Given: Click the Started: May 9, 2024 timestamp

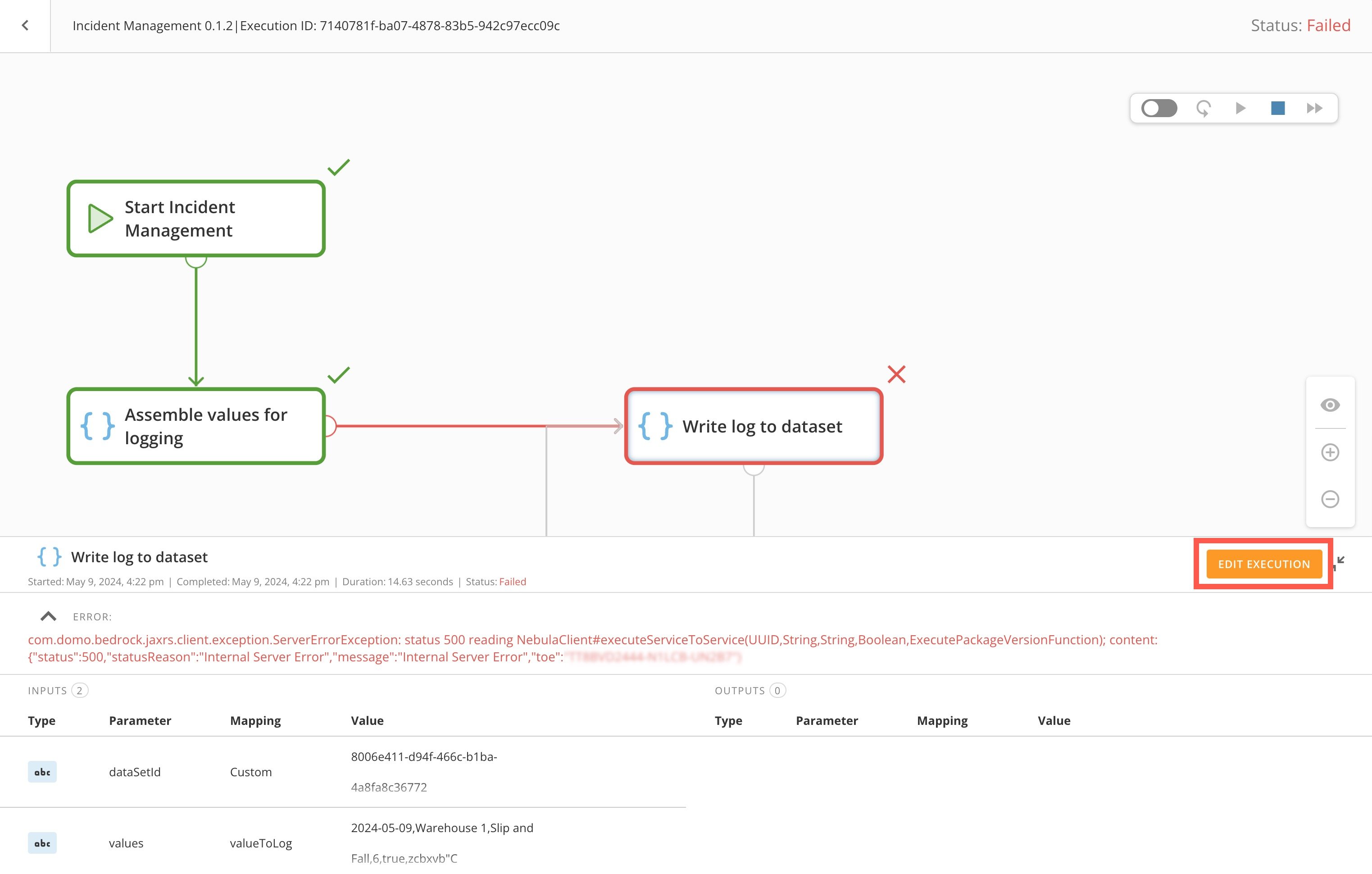Looking at the screenshot, I should pyautogui.click(x=96, y=582).
